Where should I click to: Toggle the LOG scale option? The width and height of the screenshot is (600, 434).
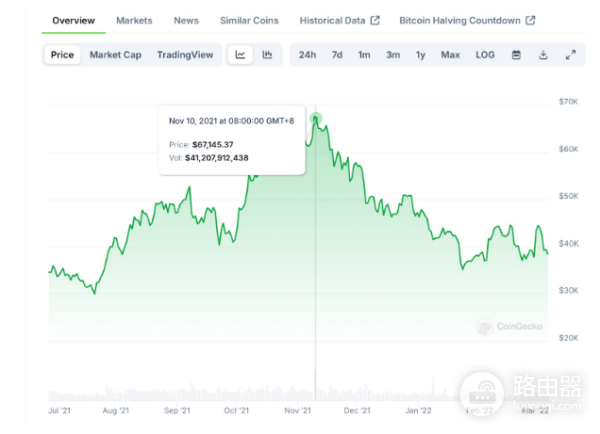(x=485, y=55)
